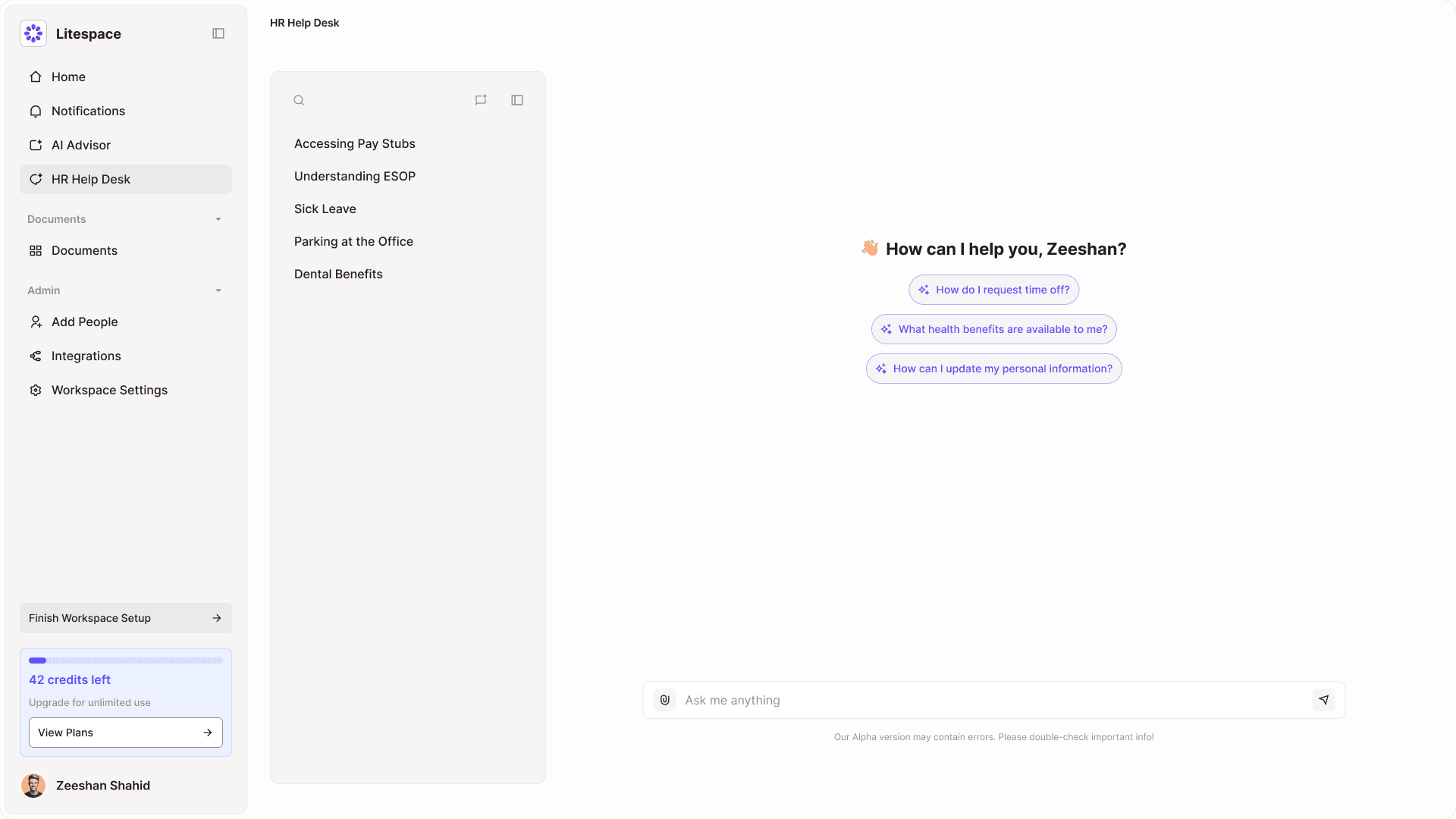Collapse the Documents section arrow
This screenshot has height=819, width=1456.
pyautogui.click(x=218, y=219)
